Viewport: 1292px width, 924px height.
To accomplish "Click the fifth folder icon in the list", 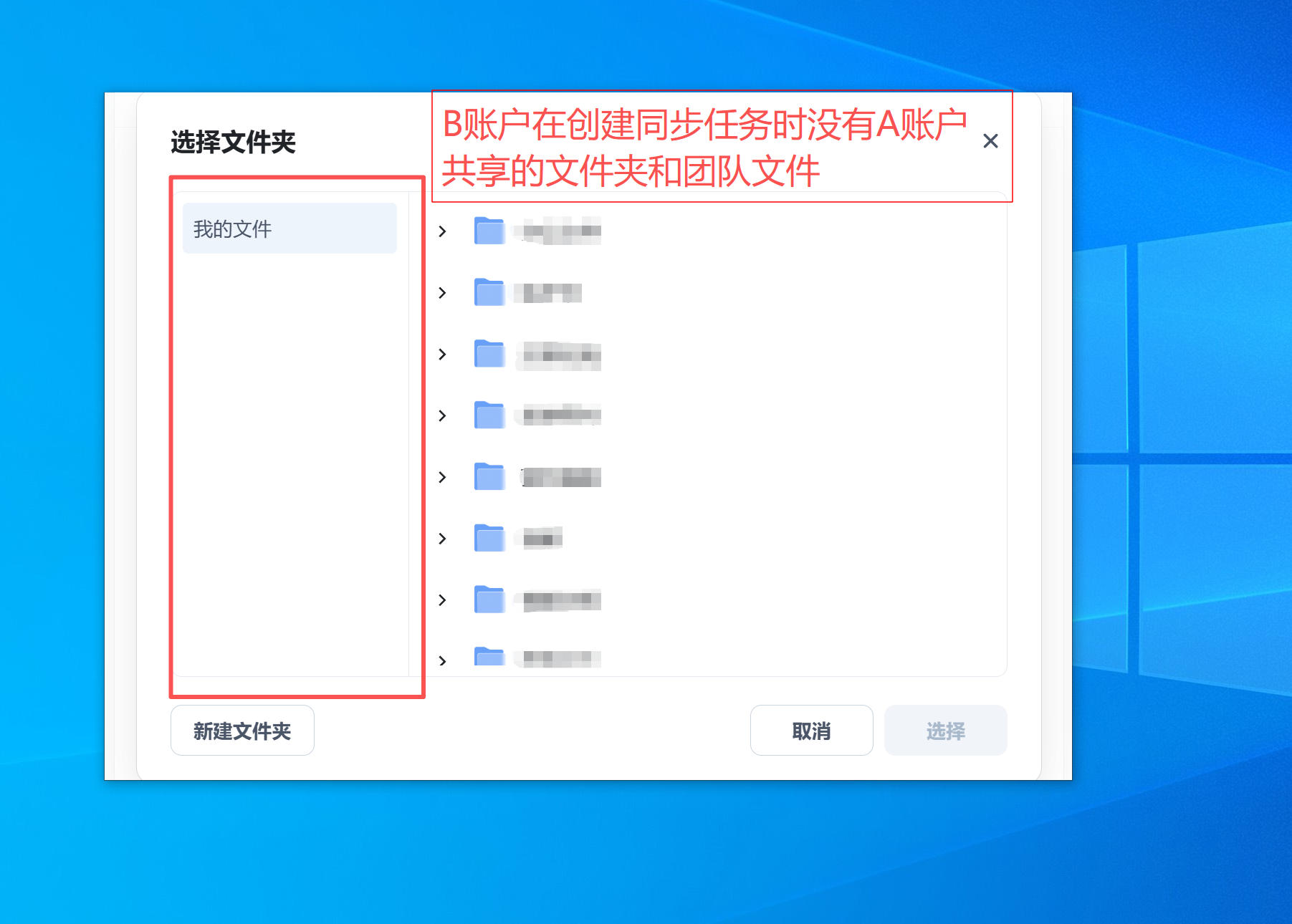I will (489, 477).
